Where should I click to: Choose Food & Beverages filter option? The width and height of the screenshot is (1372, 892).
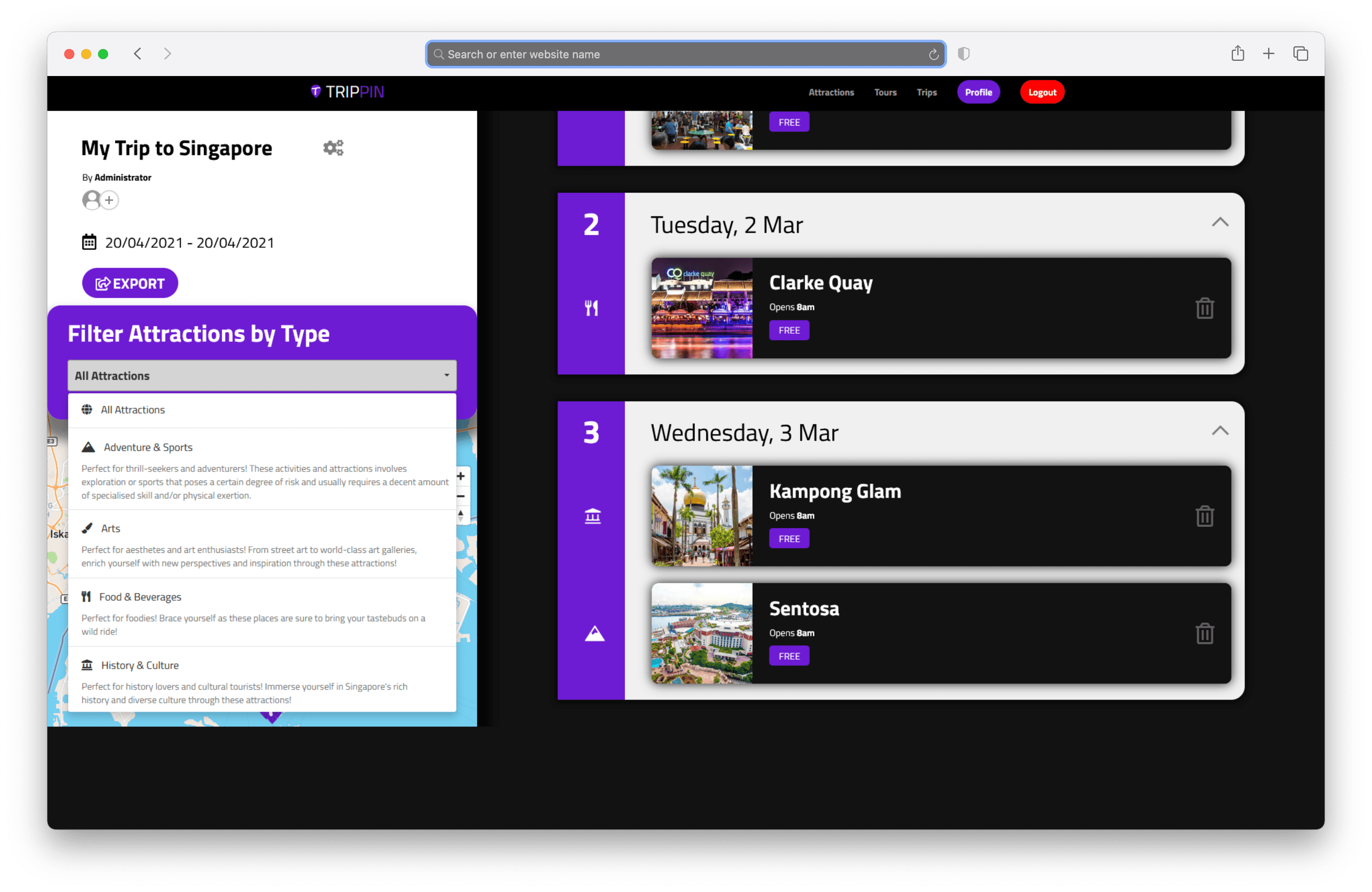pos(140,597)
